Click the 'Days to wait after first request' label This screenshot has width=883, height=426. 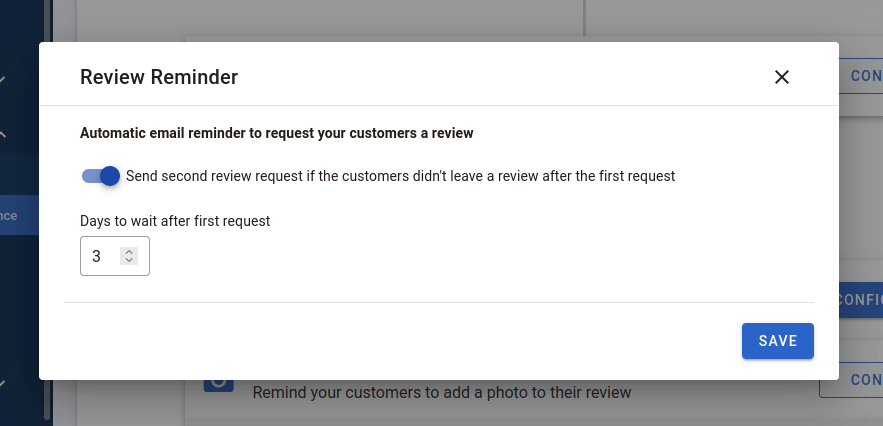click(175, 221)
